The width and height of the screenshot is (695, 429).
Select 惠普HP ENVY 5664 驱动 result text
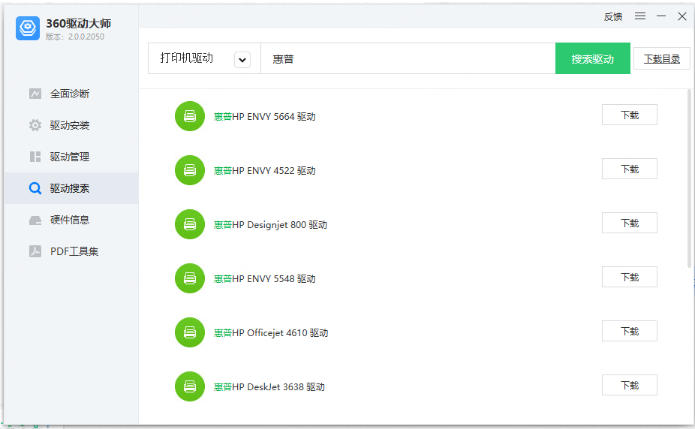point(265,117)
